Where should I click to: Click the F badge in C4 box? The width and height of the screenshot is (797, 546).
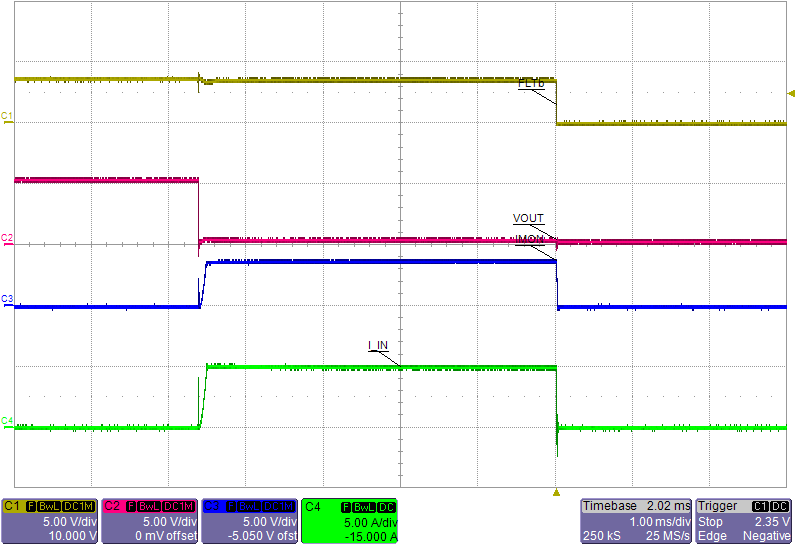[346, 507]
